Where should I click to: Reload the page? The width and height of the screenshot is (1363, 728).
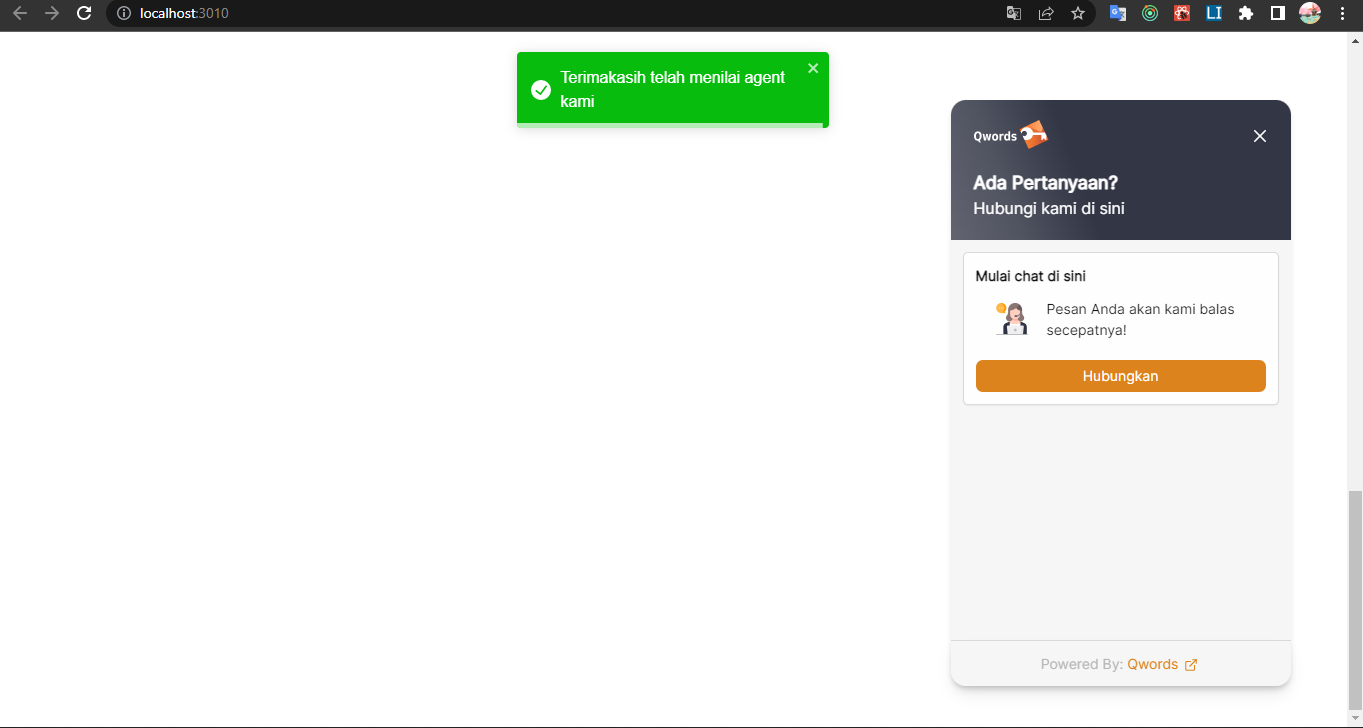pyautogui.click(x=85, y=13)
